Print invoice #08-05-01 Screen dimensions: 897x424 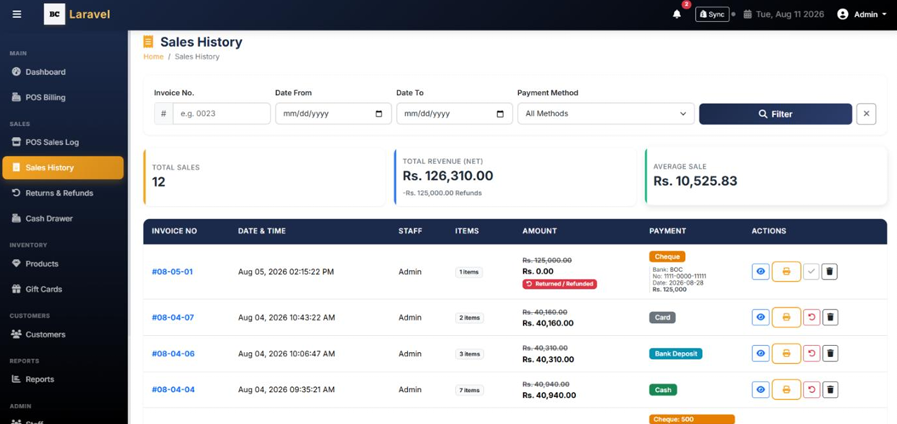coord(786,271)
